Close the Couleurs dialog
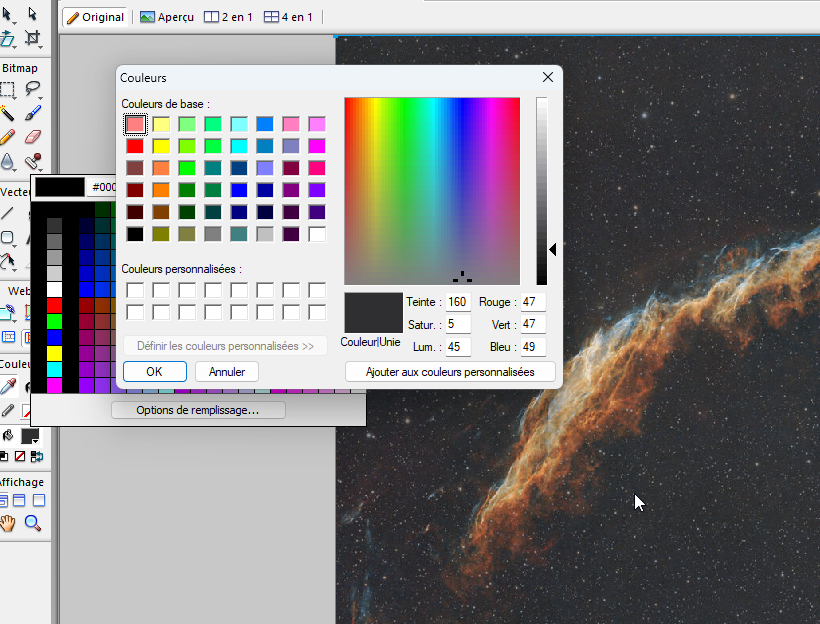The height and width of the screenshot is (624, 820). (548, 77)
